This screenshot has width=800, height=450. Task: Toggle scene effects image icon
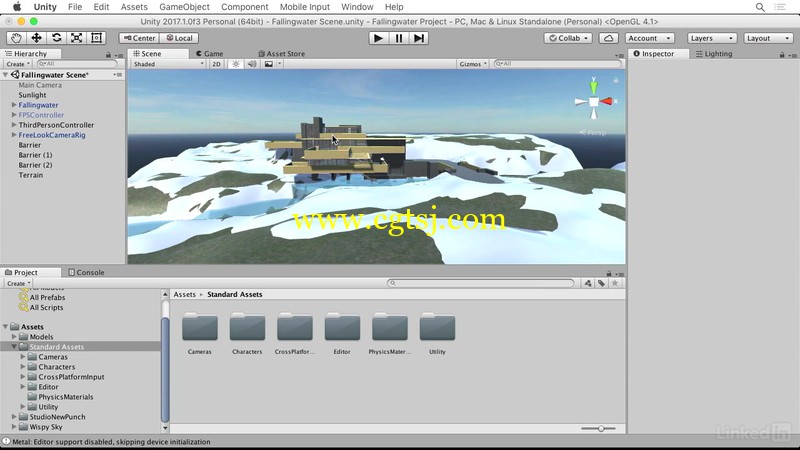[x=269, y=64]
